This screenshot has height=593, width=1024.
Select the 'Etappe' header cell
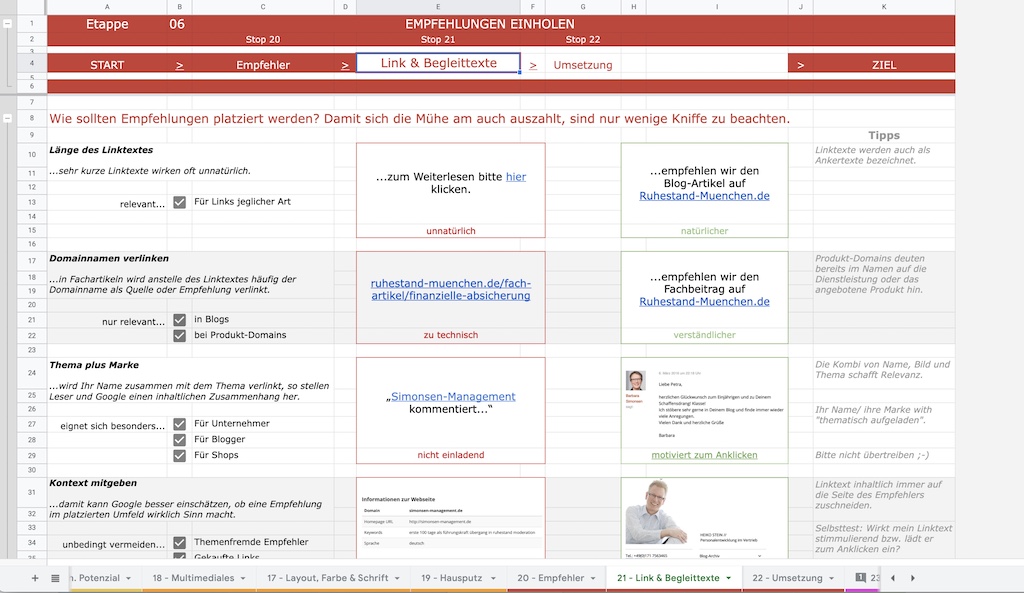pos(107,24)
